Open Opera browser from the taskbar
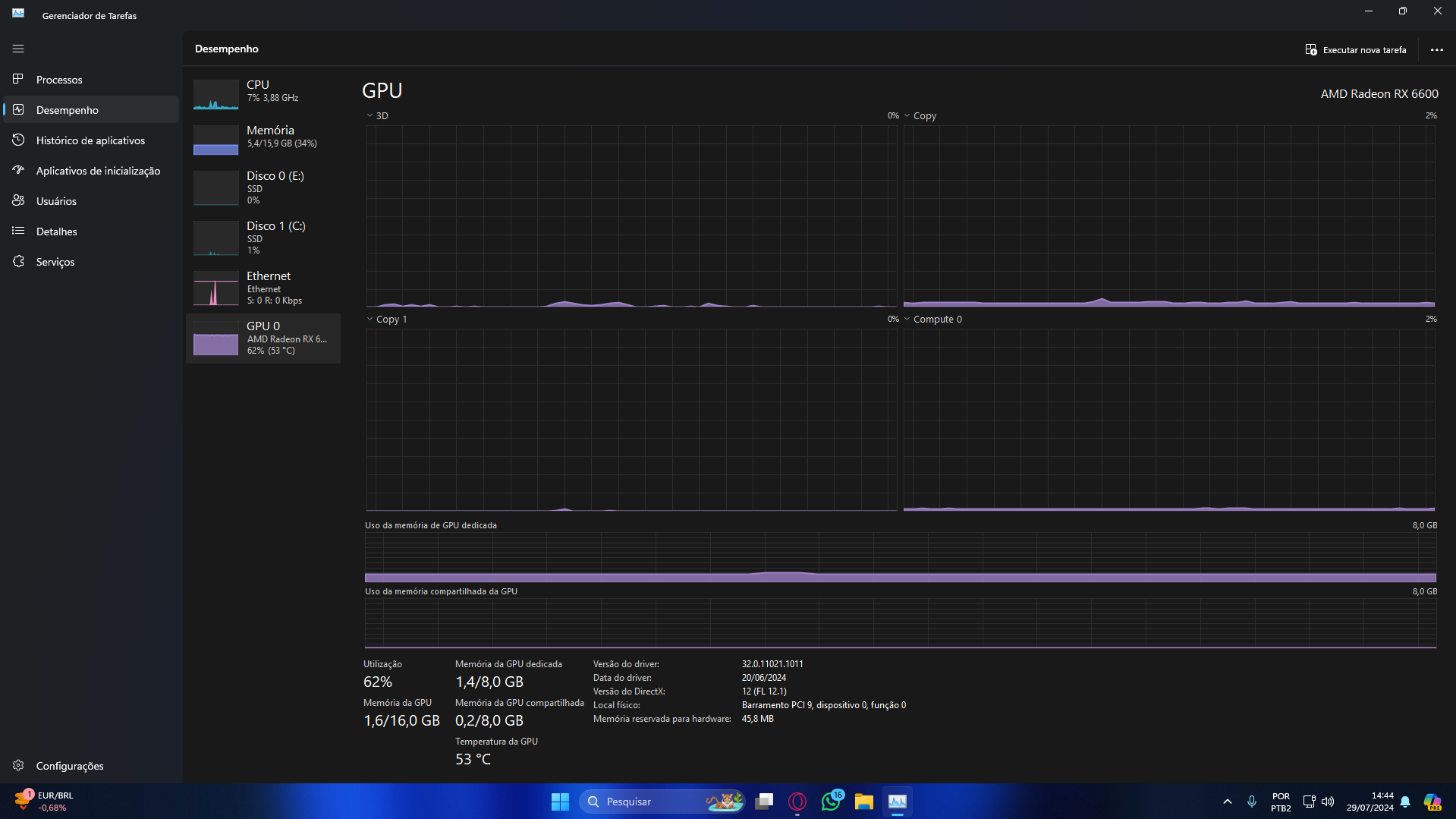The height and width of the screenshot is (819, 1456). [x=797, y=802]
